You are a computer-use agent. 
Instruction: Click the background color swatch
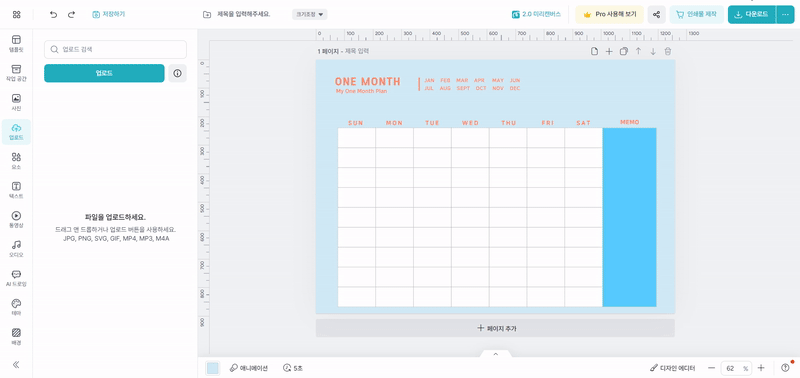tap(213, 368)
